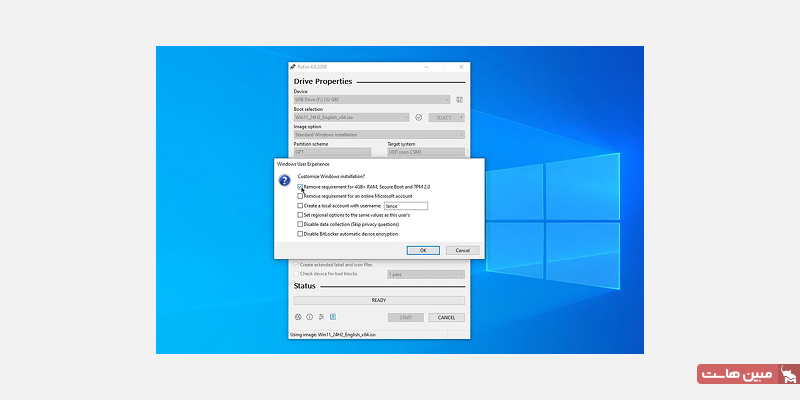
Task: Click the SELECT button in Rufus
Action: point(443,117)
